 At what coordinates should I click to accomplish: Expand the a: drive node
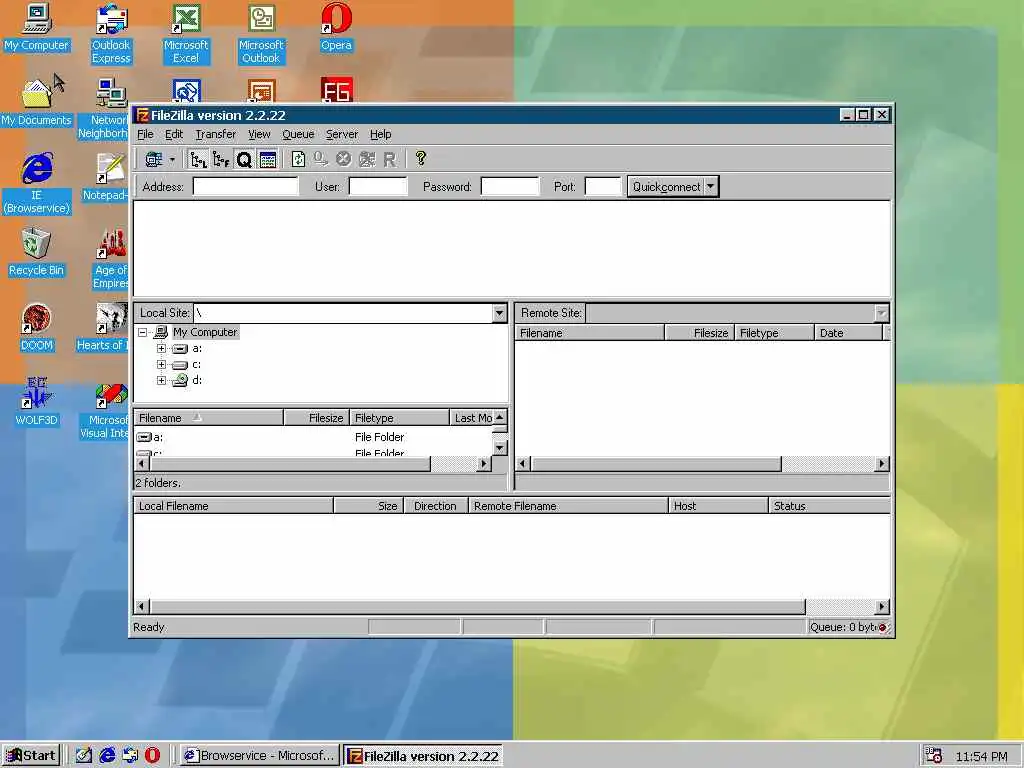click(161, 349)
